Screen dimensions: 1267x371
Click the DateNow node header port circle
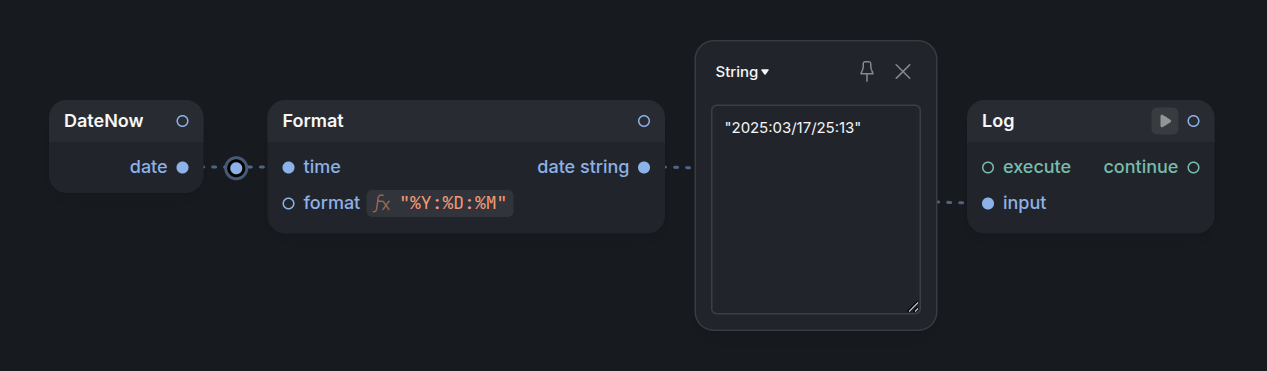tap(182, 121)
